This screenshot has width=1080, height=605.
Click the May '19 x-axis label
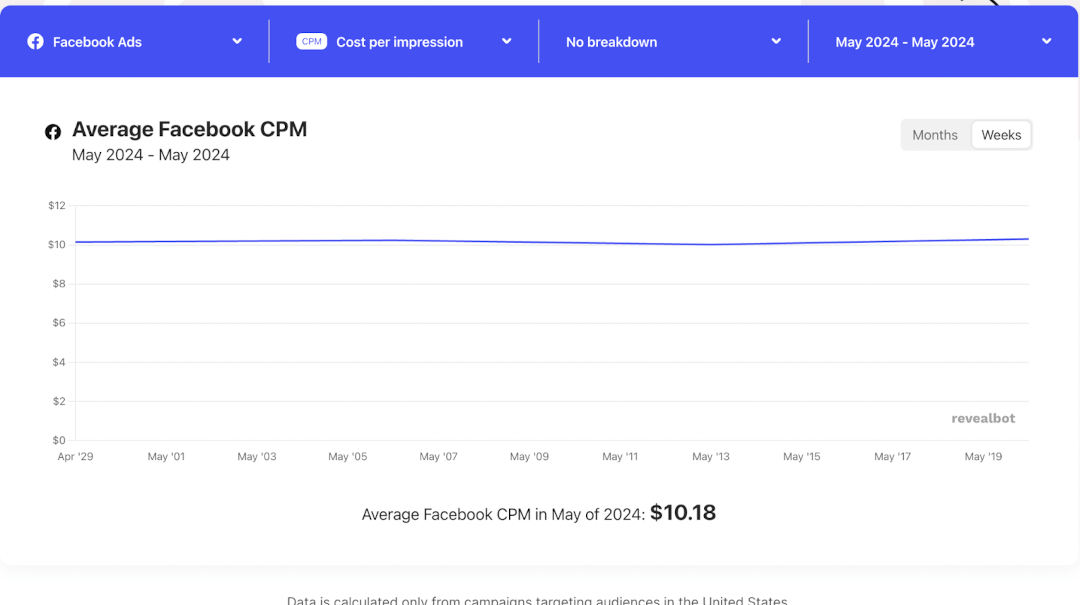pyautogui.click(x=984, y=456)
